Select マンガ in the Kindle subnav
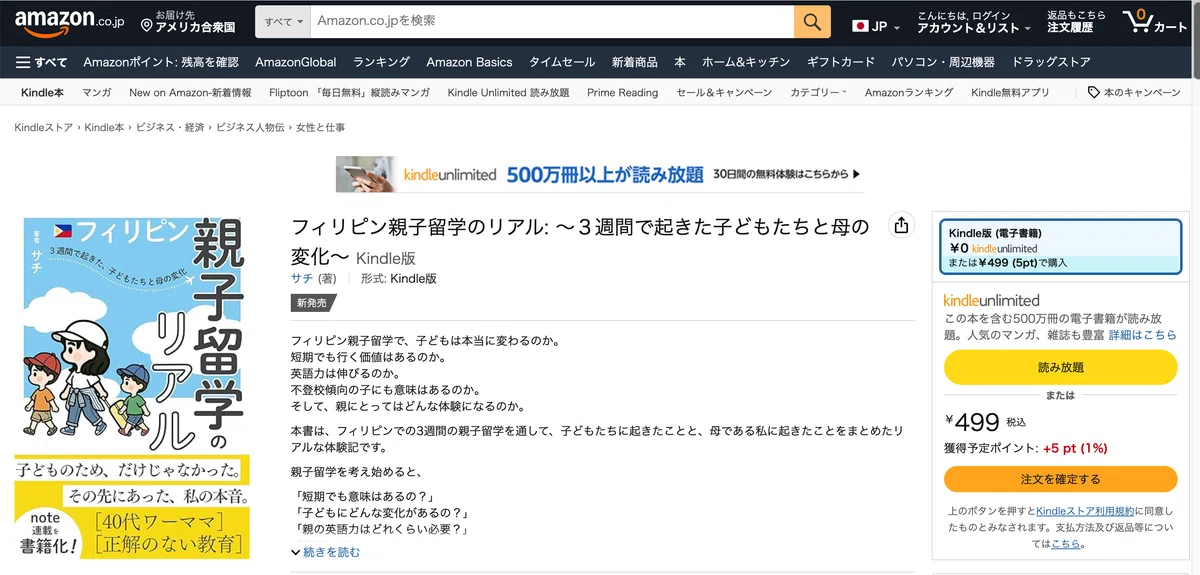The height and width of the screenshot is (575, 1200). point(97,92)
